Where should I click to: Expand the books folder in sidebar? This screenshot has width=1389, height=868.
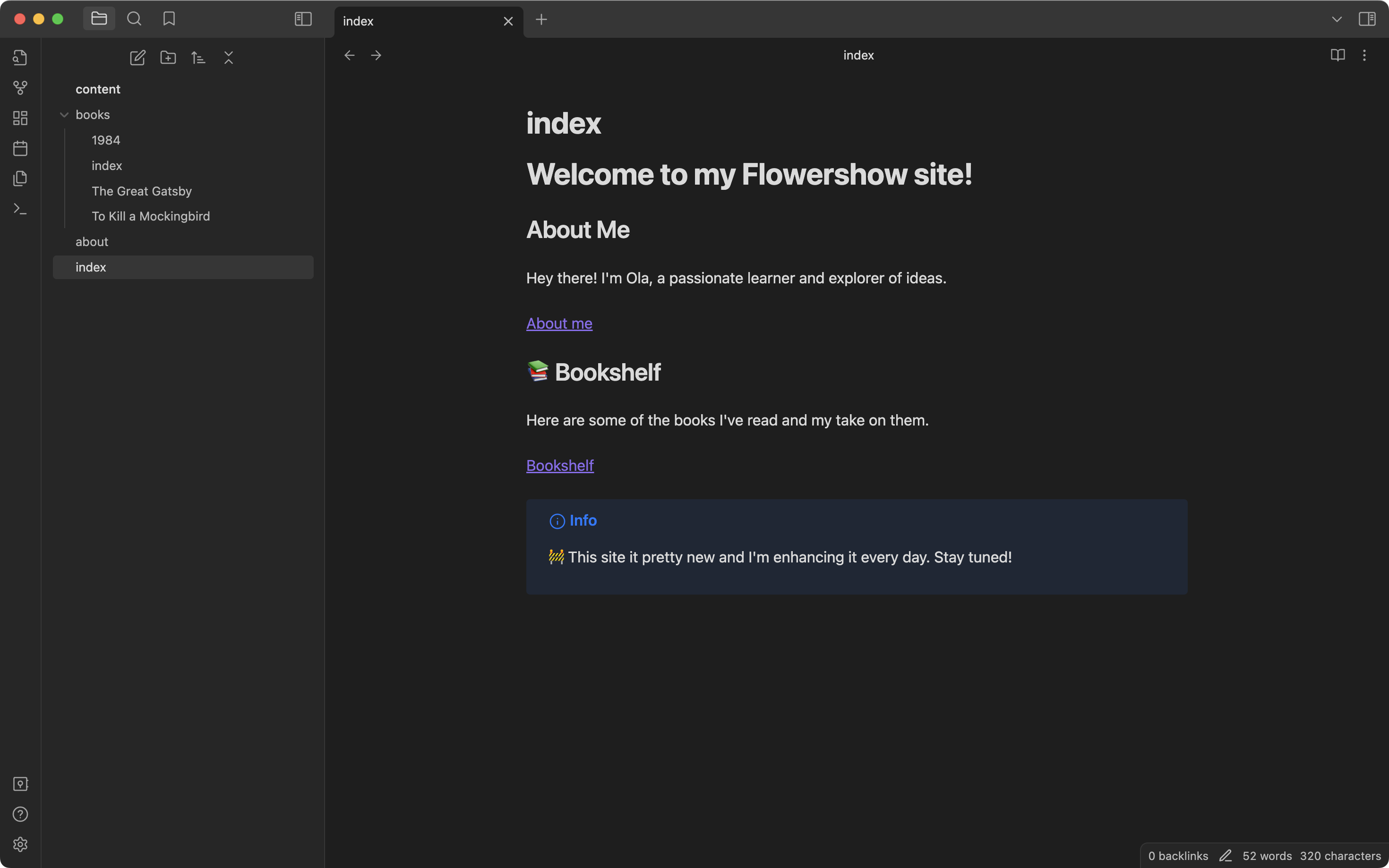click(x=63, y=114)
